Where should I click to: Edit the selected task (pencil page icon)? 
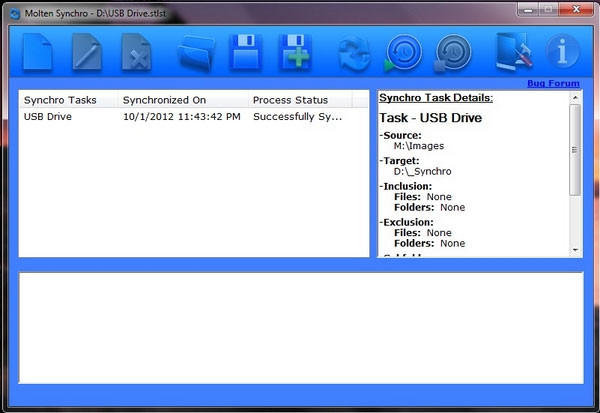[x=87, y=52]
